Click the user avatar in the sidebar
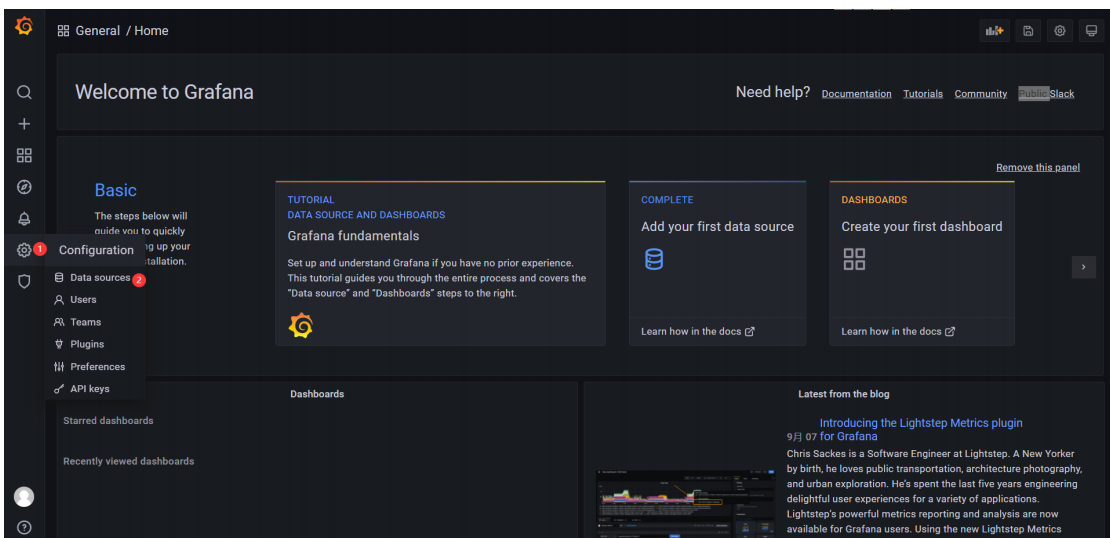The image size is (1110, 538). tap(24, 497)
